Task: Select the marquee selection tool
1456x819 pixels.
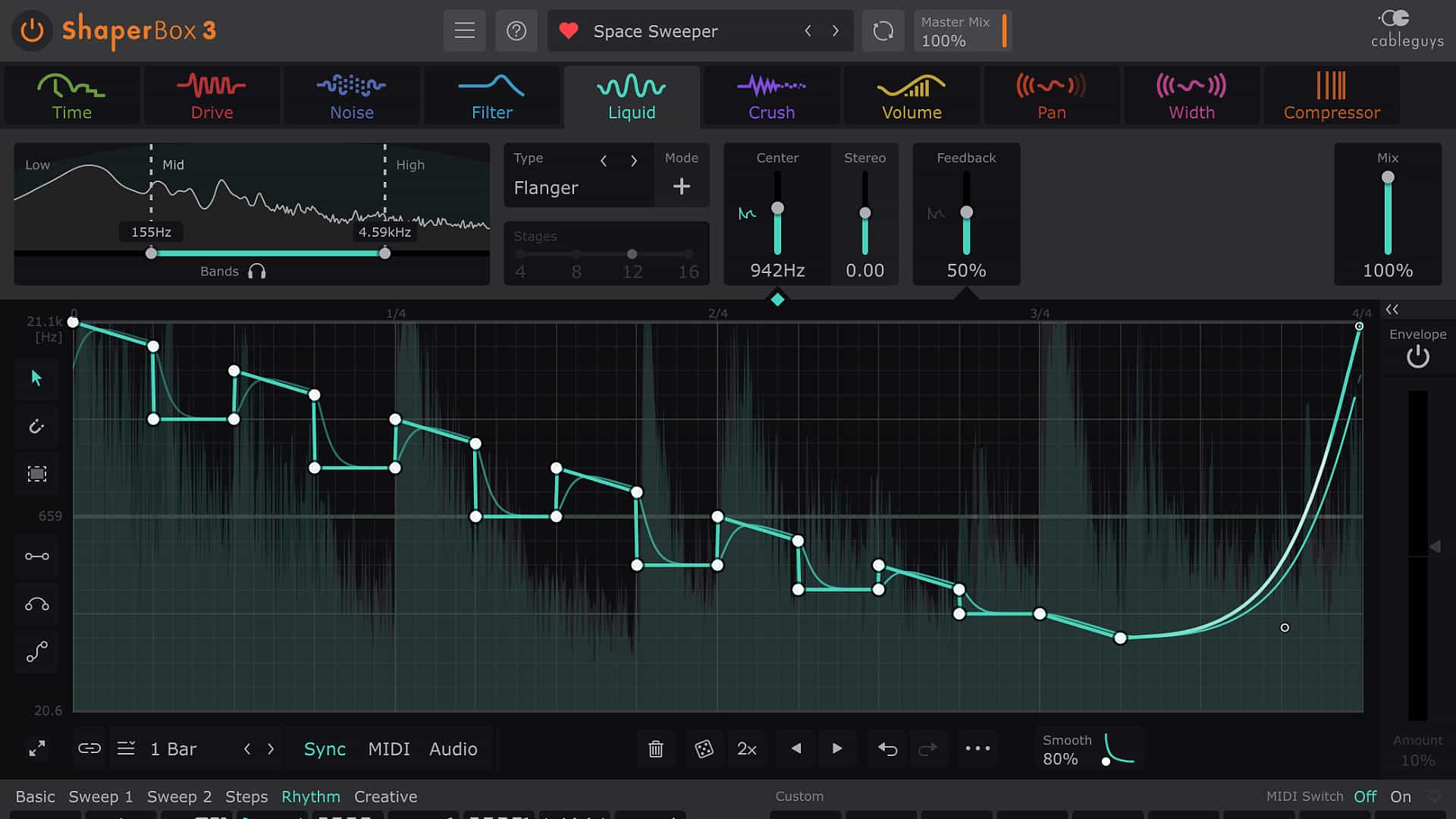Action: tap(36, 474)
